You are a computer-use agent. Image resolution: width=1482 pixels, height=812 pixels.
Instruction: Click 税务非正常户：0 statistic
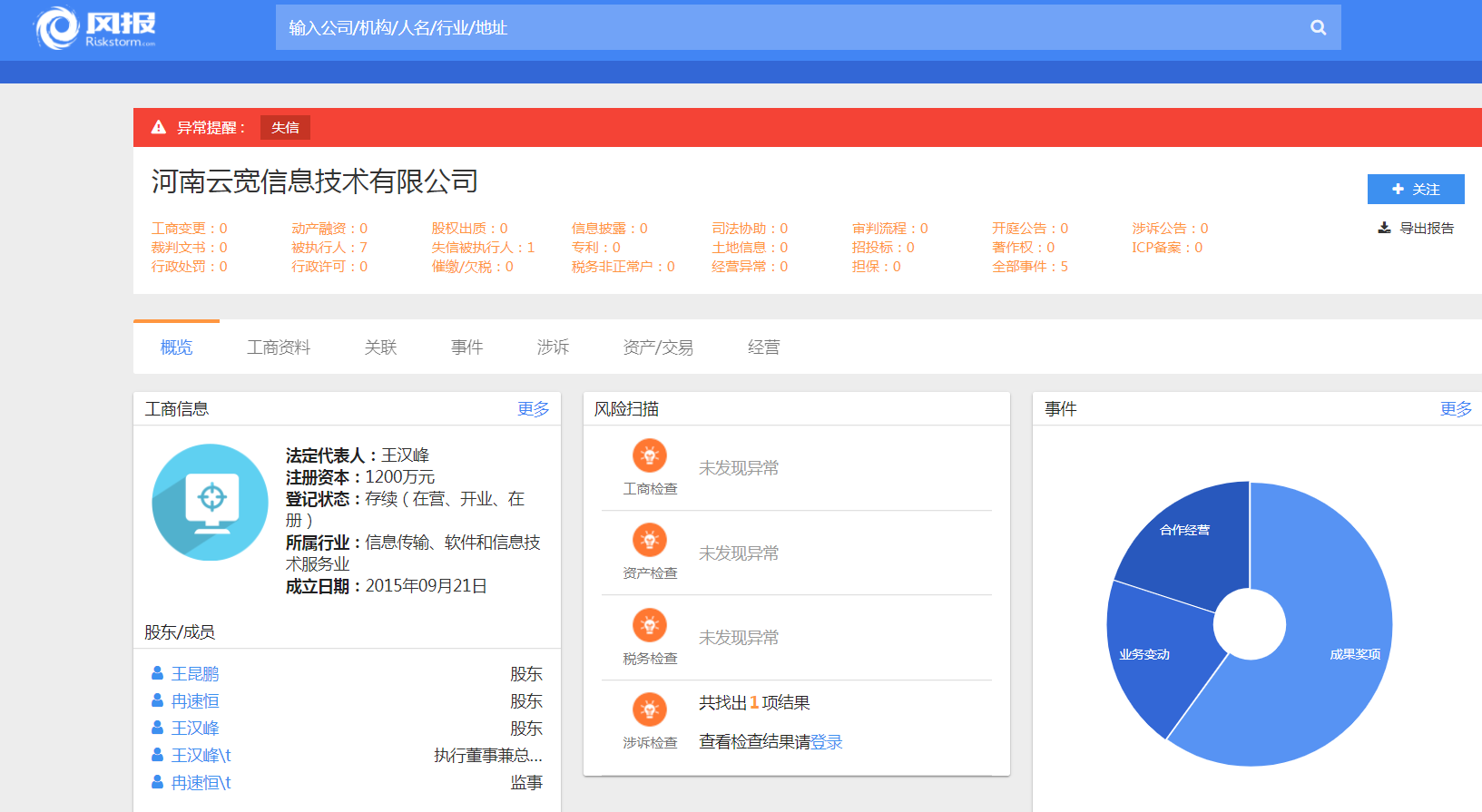(623, 267)
